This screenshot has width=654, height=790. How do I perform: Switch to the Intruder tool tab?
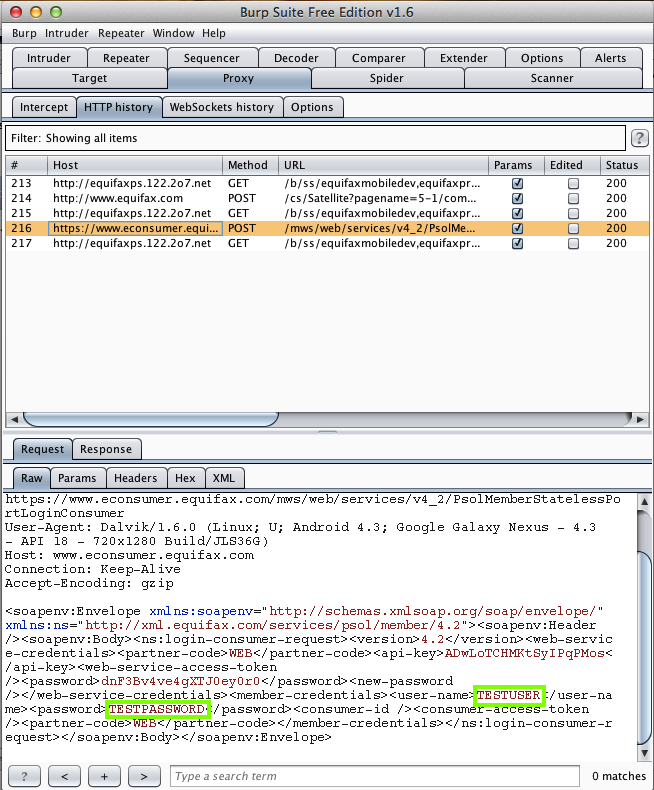pos(49,58)
